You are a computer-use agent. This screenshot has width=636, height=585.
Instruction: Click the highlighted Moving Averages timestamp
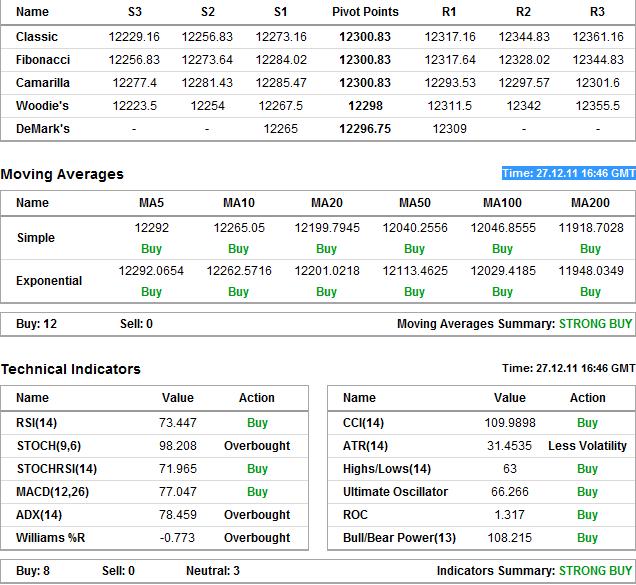[568, 173]
